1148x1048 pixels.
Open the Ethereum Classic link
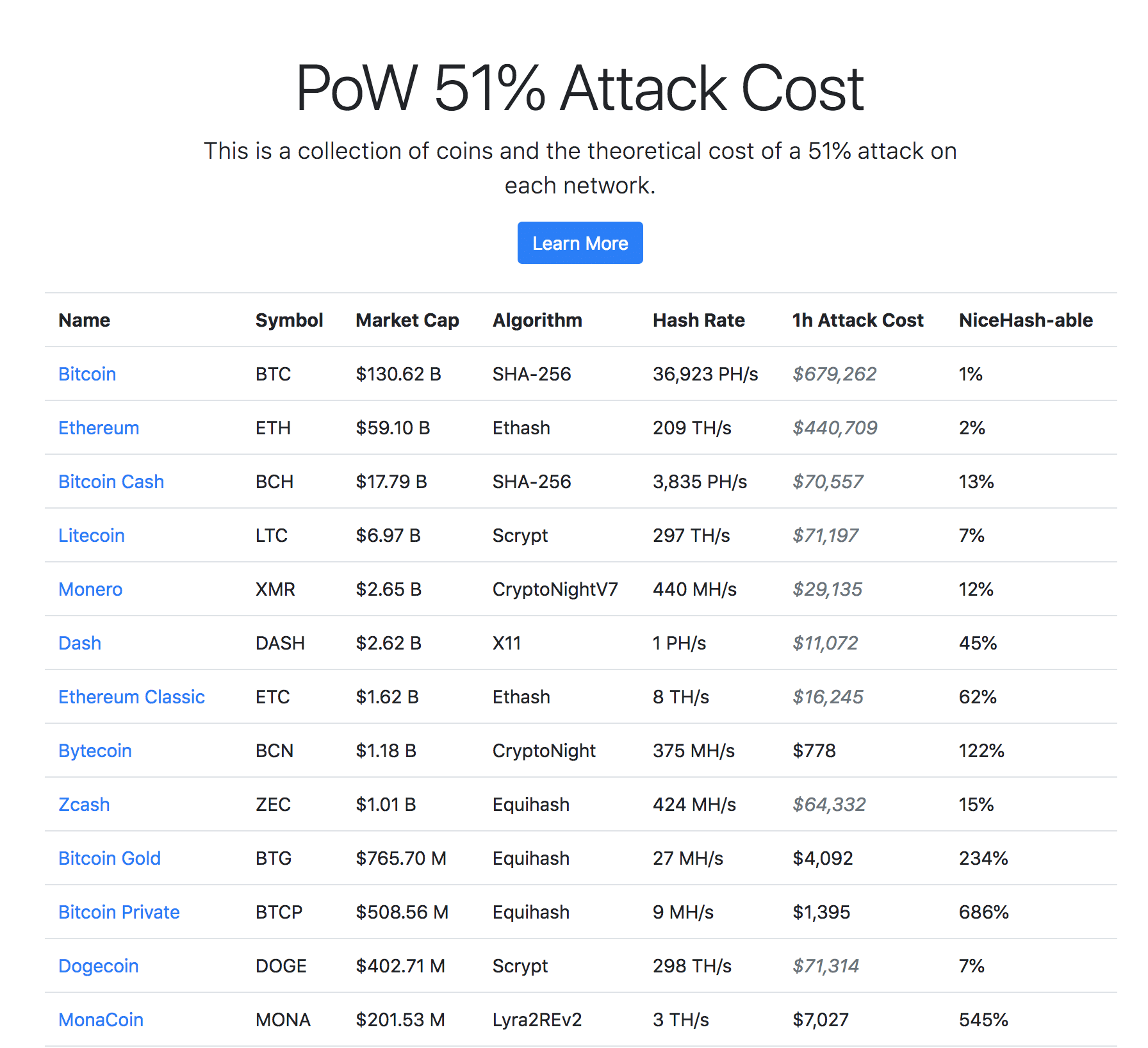point(131,697)
